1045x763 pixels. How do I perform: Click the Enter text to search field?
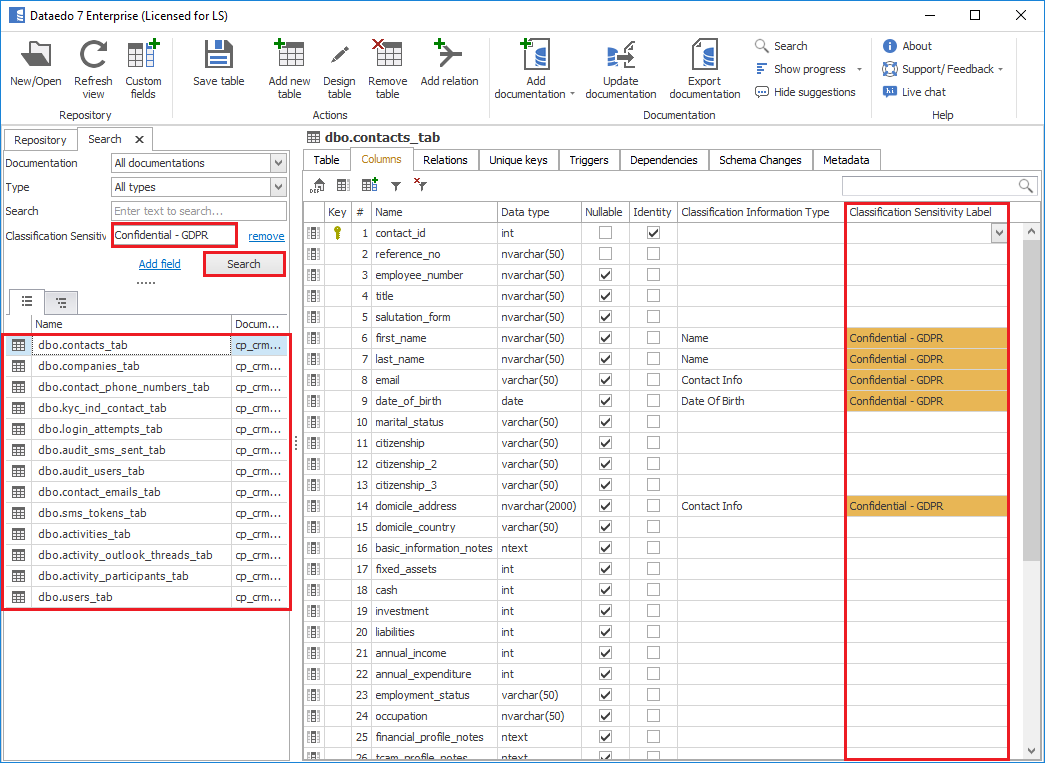(x=198, y=211)
